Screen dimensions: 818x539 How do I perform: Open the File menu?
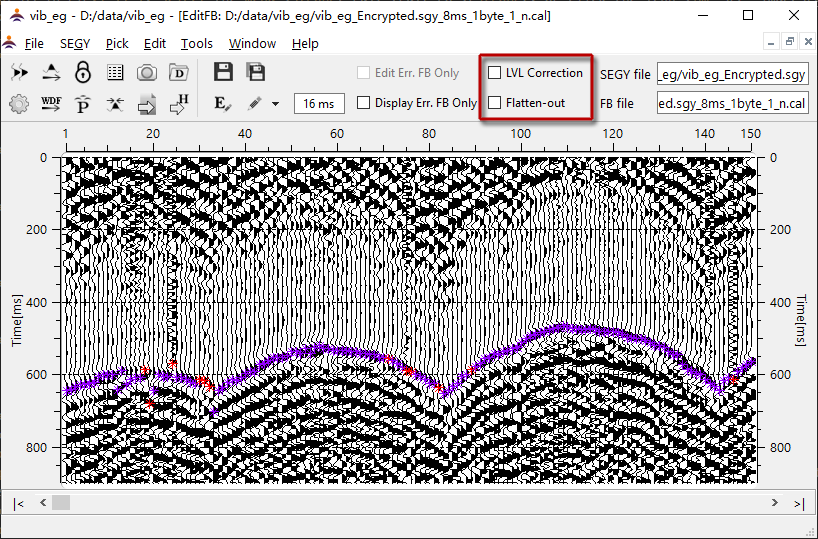[x=34, y=43]
